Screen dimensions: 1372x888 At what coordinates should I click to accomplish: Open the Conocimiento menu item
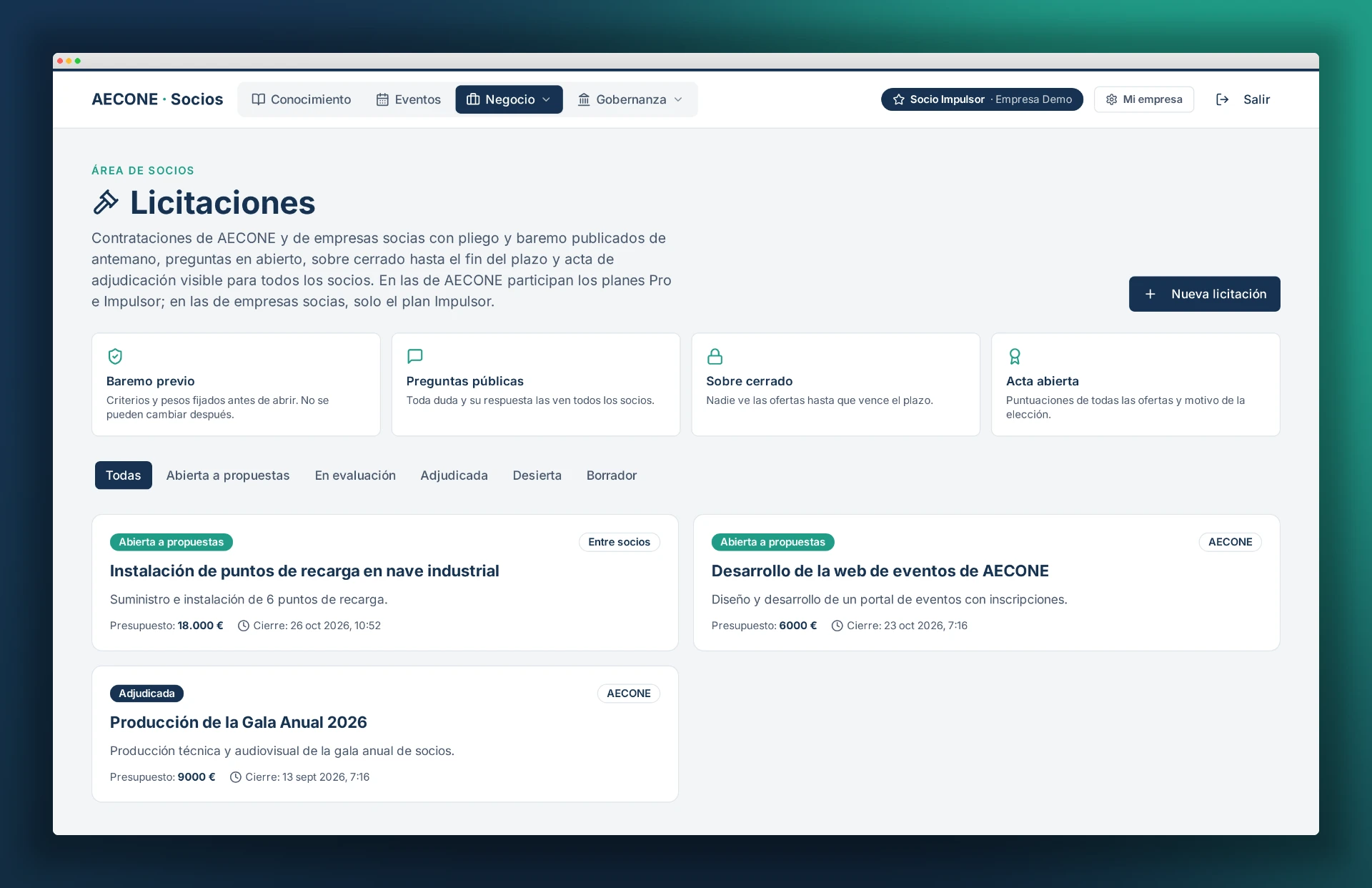(302, 99)
